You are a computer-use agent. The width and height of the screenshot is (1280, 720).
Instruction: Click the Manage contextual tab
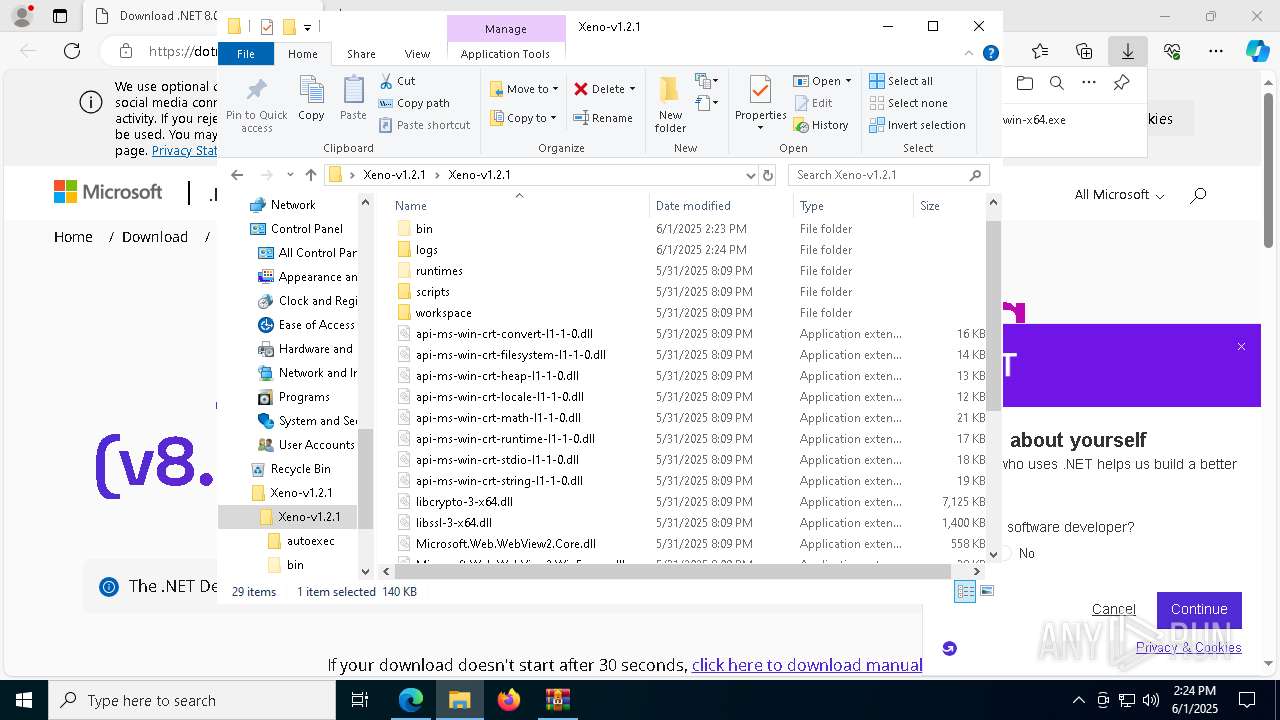pyautogui.click(x=506, y=29)
